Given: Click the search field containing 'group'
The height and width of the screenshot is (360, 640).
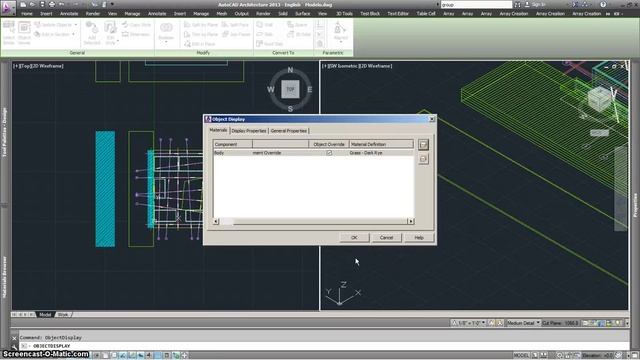Looking at the screenshot, I should click(476, 4).
